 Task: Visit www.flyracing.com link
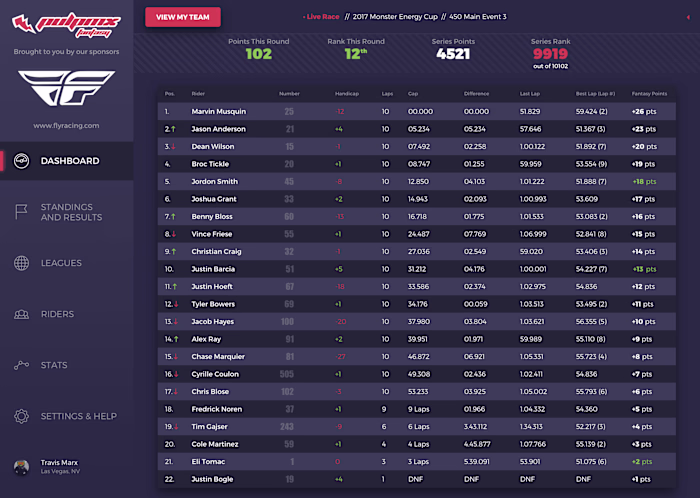coord(67,126)
